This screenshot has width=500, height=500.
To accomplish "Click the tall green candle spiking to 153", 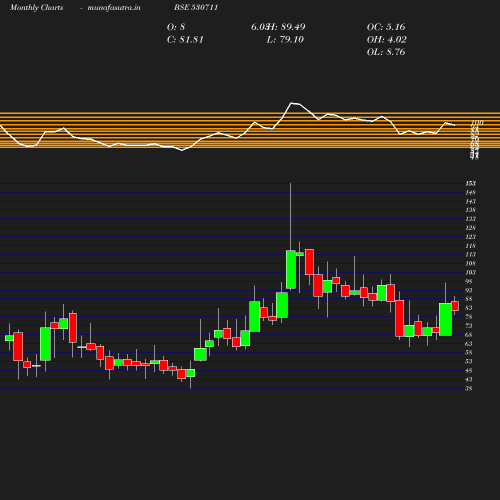I will (291, 269).
